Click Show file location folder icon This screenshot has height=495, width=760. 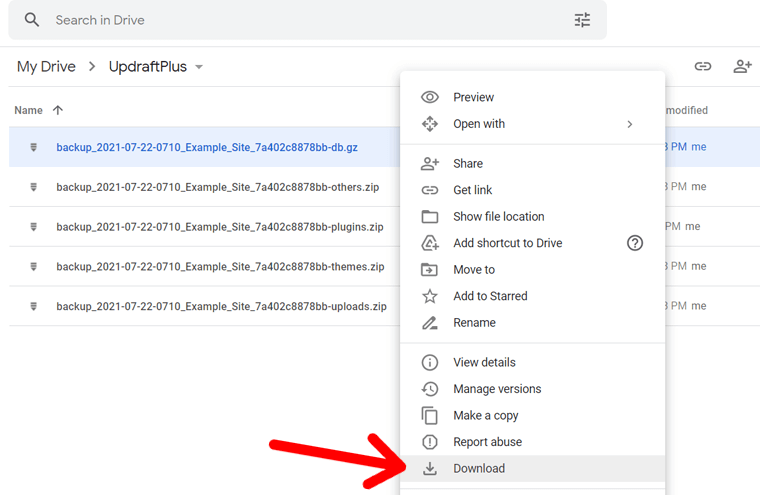tap(429, 216)
